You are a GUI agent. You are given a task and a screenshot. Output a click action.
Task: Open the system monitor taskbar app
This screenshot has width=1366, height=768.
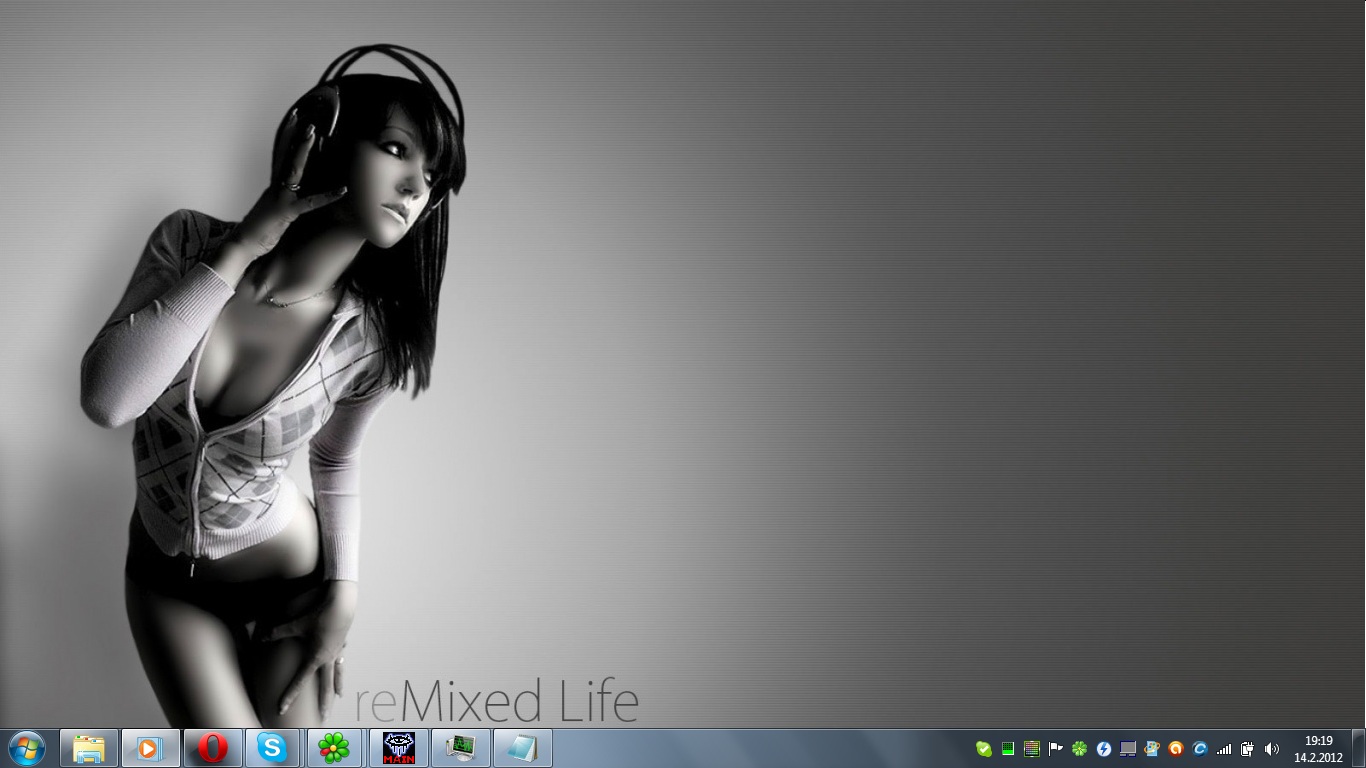(460, 748)
